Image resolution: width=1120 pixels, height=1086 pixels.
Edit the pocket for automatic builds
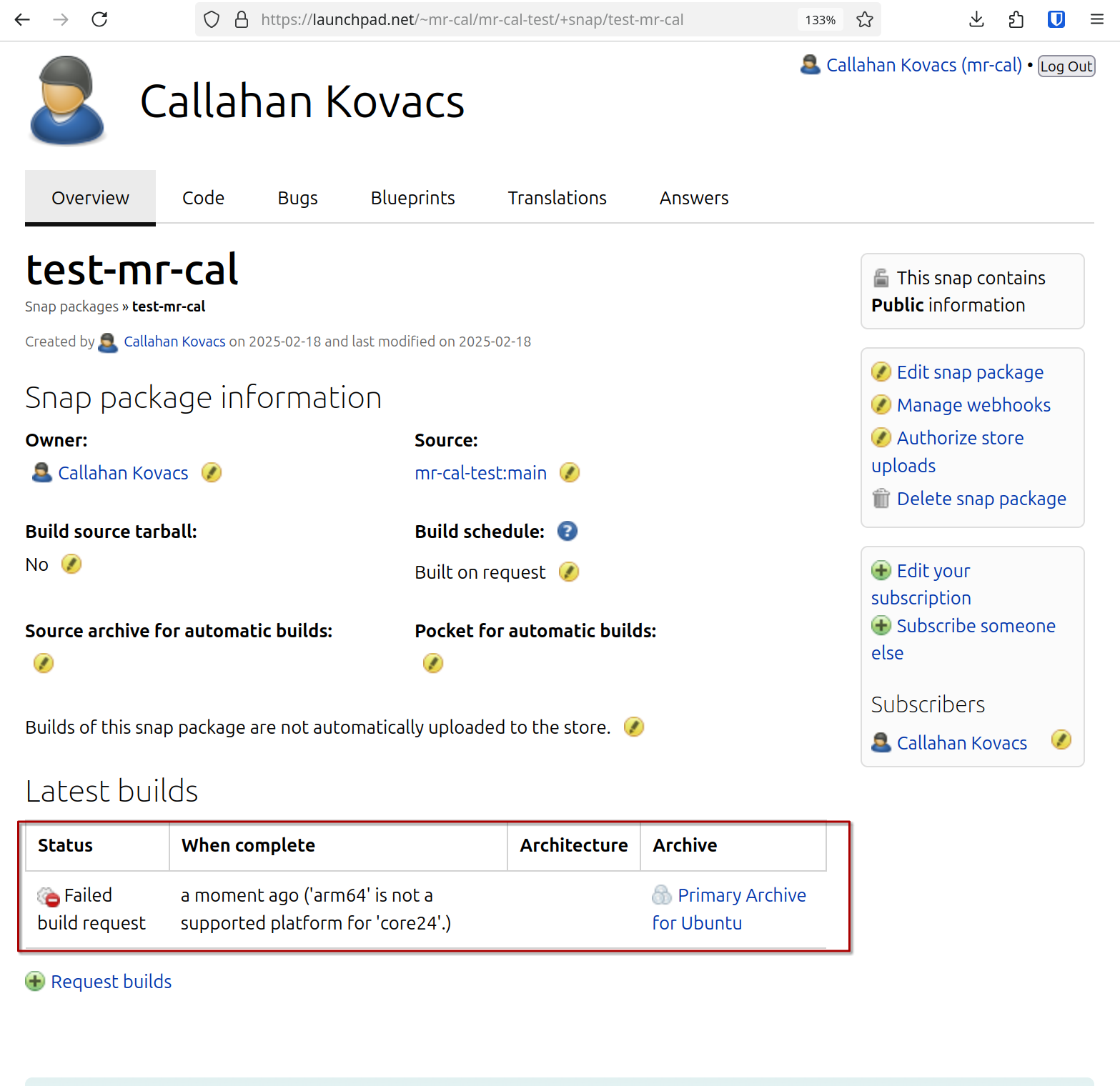[x=433, y=663]
